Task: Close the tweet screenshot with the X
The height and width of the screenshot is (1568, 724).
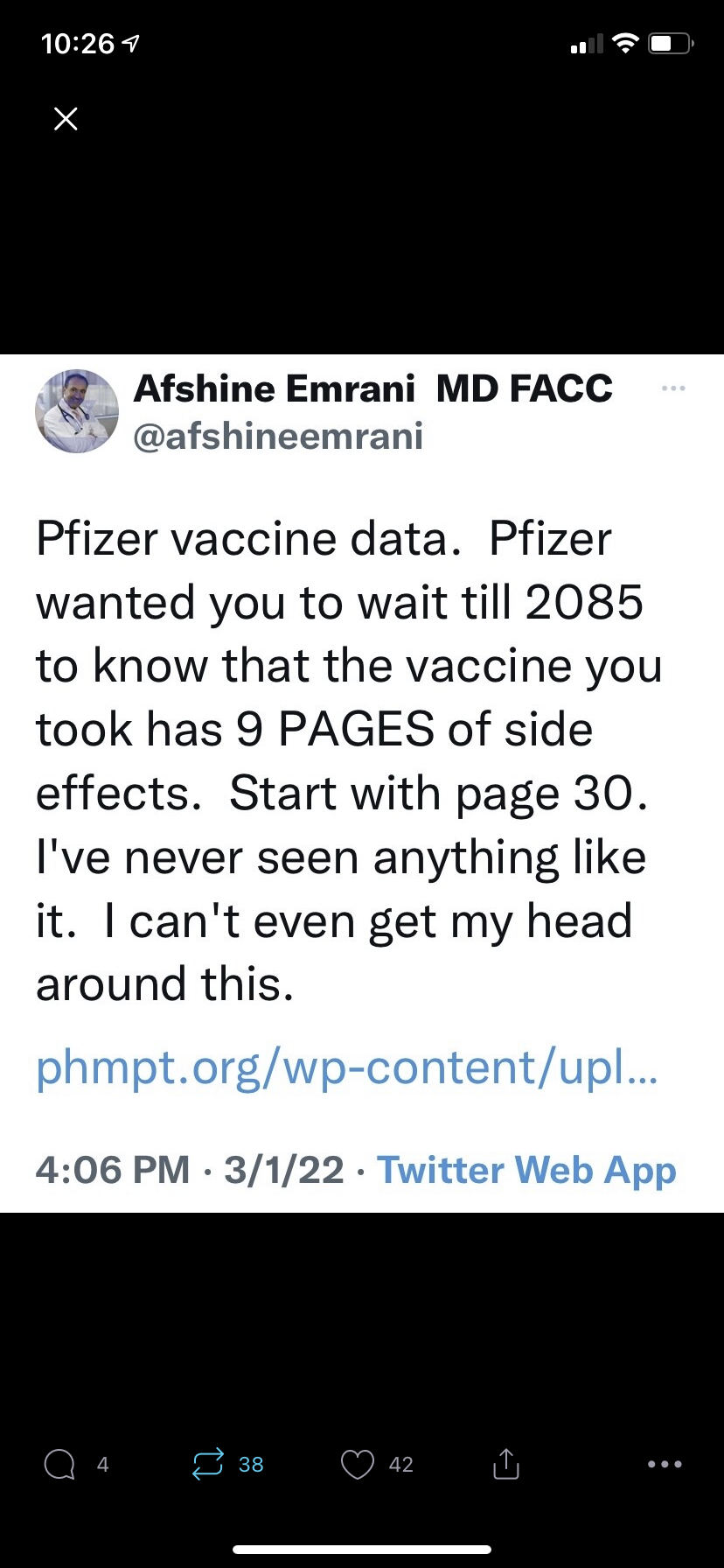Action: [66, 118]
